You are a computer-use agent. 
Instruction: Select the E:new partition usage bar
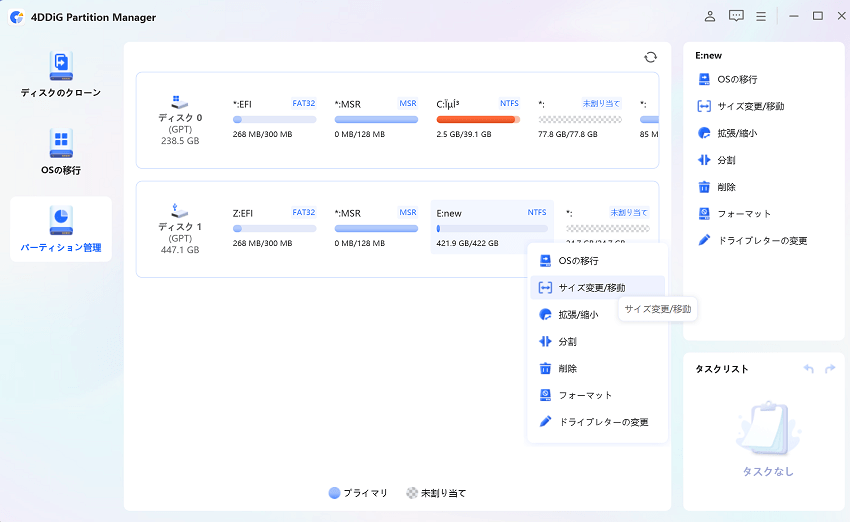[492, 229]
